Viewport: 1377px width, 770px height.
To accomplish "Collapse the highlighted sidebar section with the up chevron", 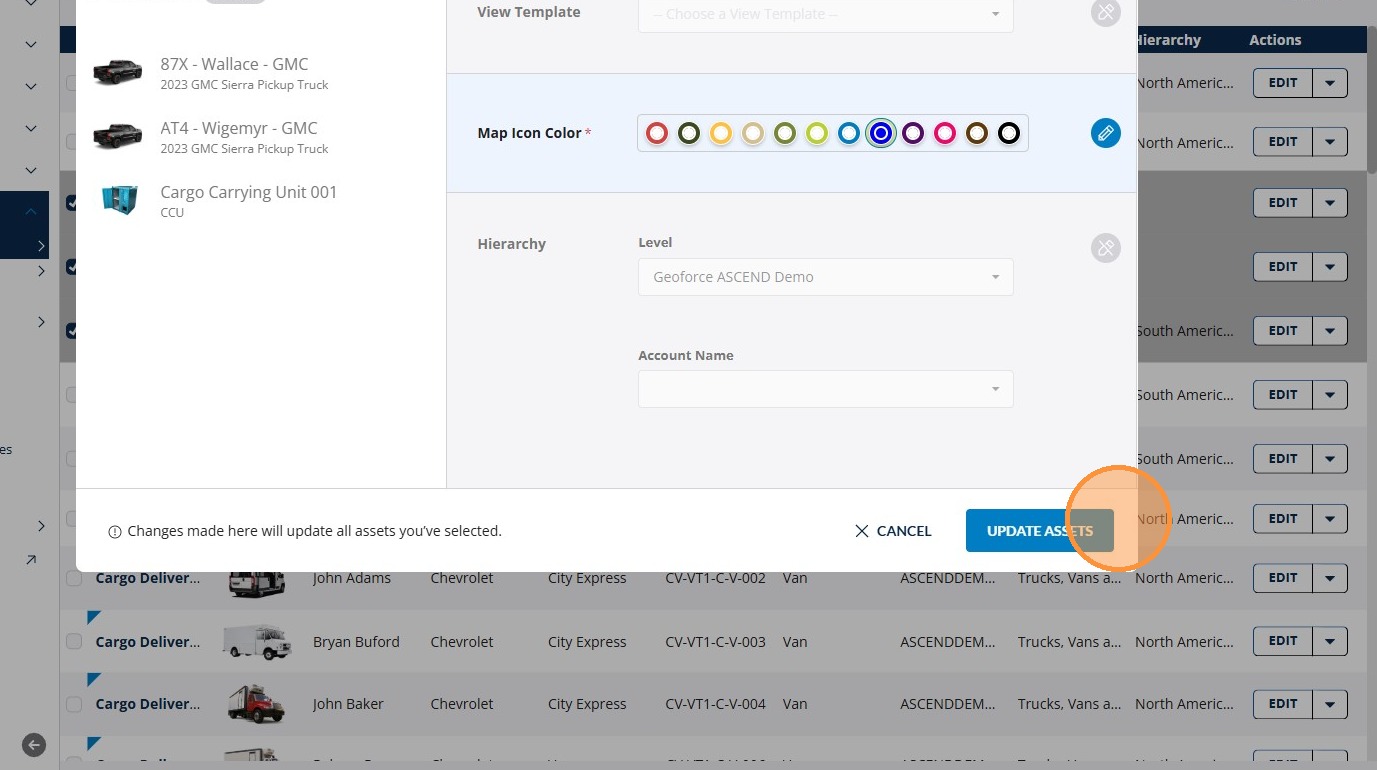I will click(x=31, y=211).
